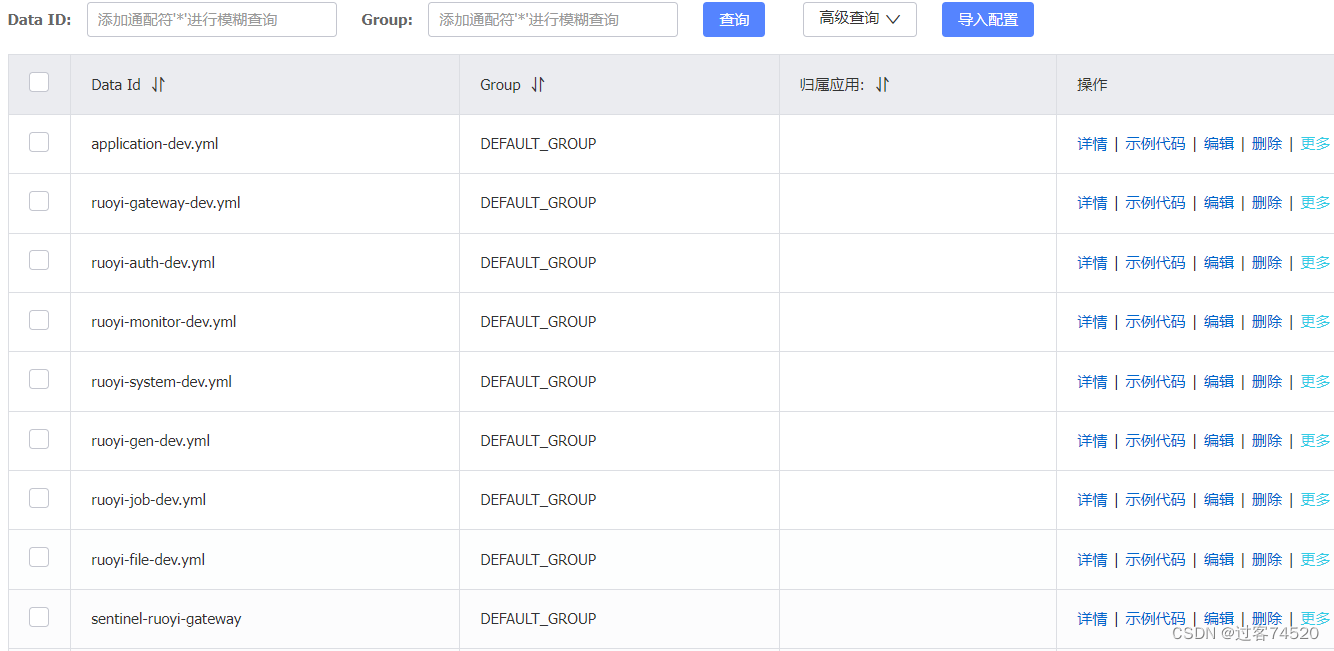This screenshot has height=651, width=1334.
Task: Click 删除 for application-dev.yml
Action: coord(1267,144)
